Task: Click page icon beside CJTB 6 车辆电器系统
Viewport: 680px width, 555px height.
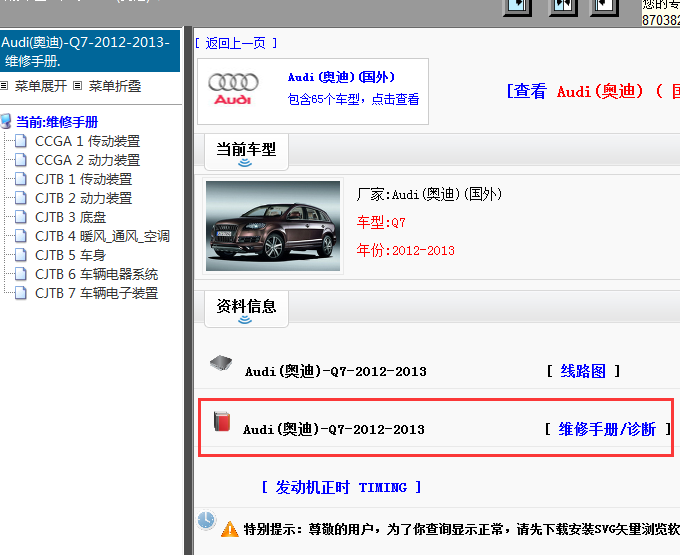Action: pyautogui.click(x=20, y=274)
